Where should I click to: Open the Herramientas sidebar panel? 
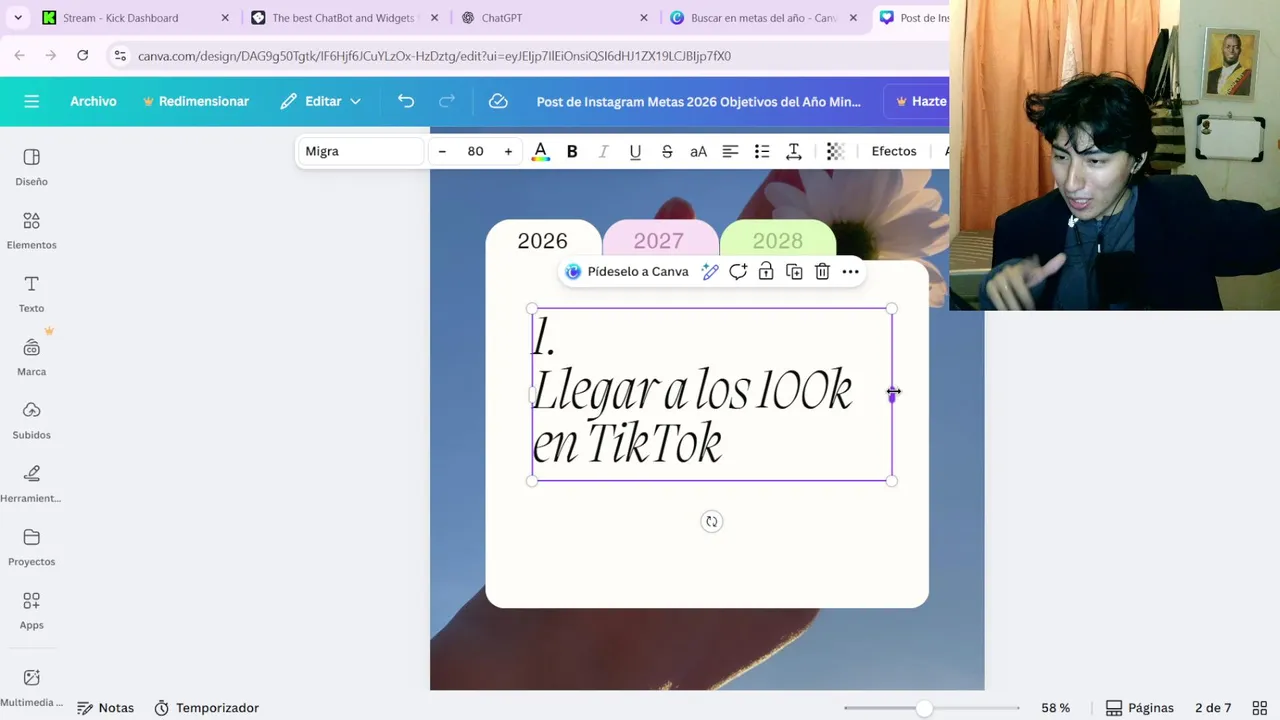tap(31, 484)
